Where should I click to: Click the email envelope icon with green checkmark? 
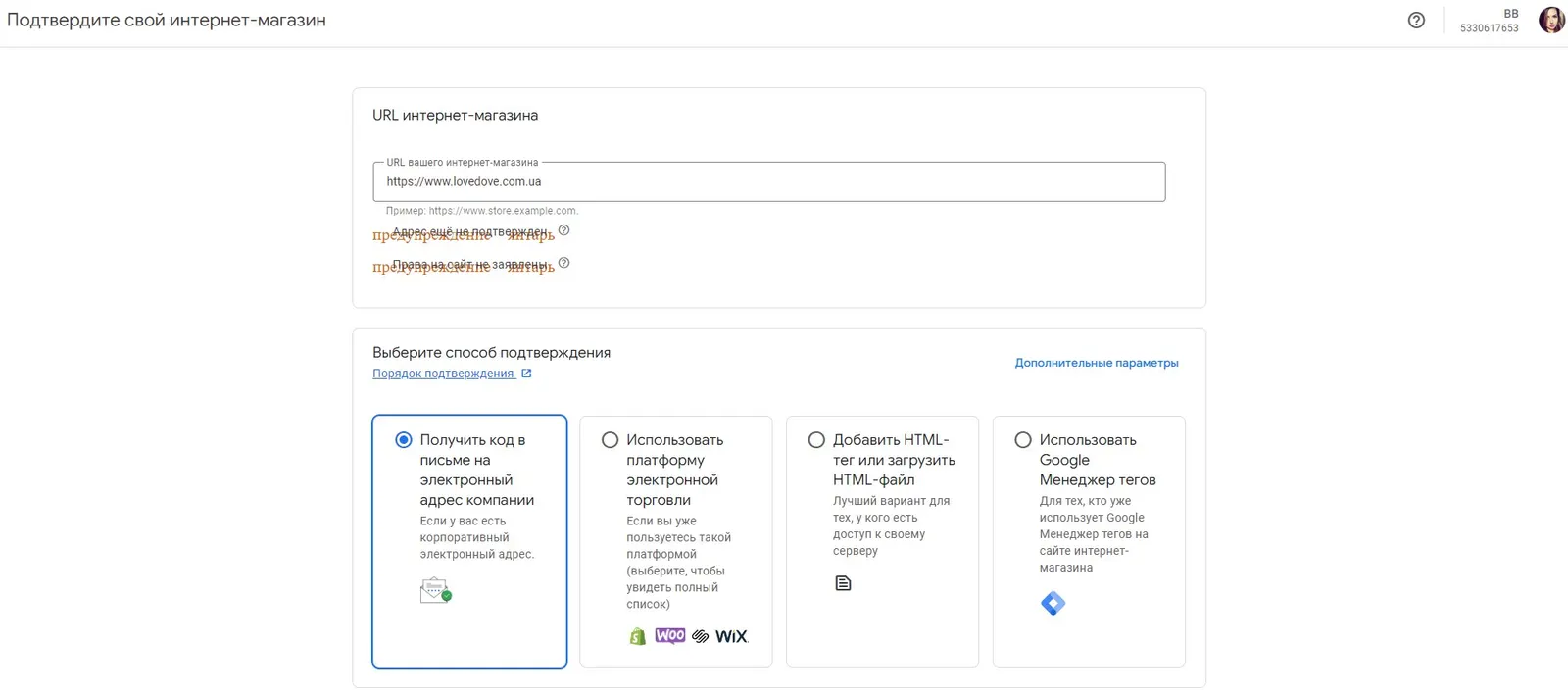436,590
